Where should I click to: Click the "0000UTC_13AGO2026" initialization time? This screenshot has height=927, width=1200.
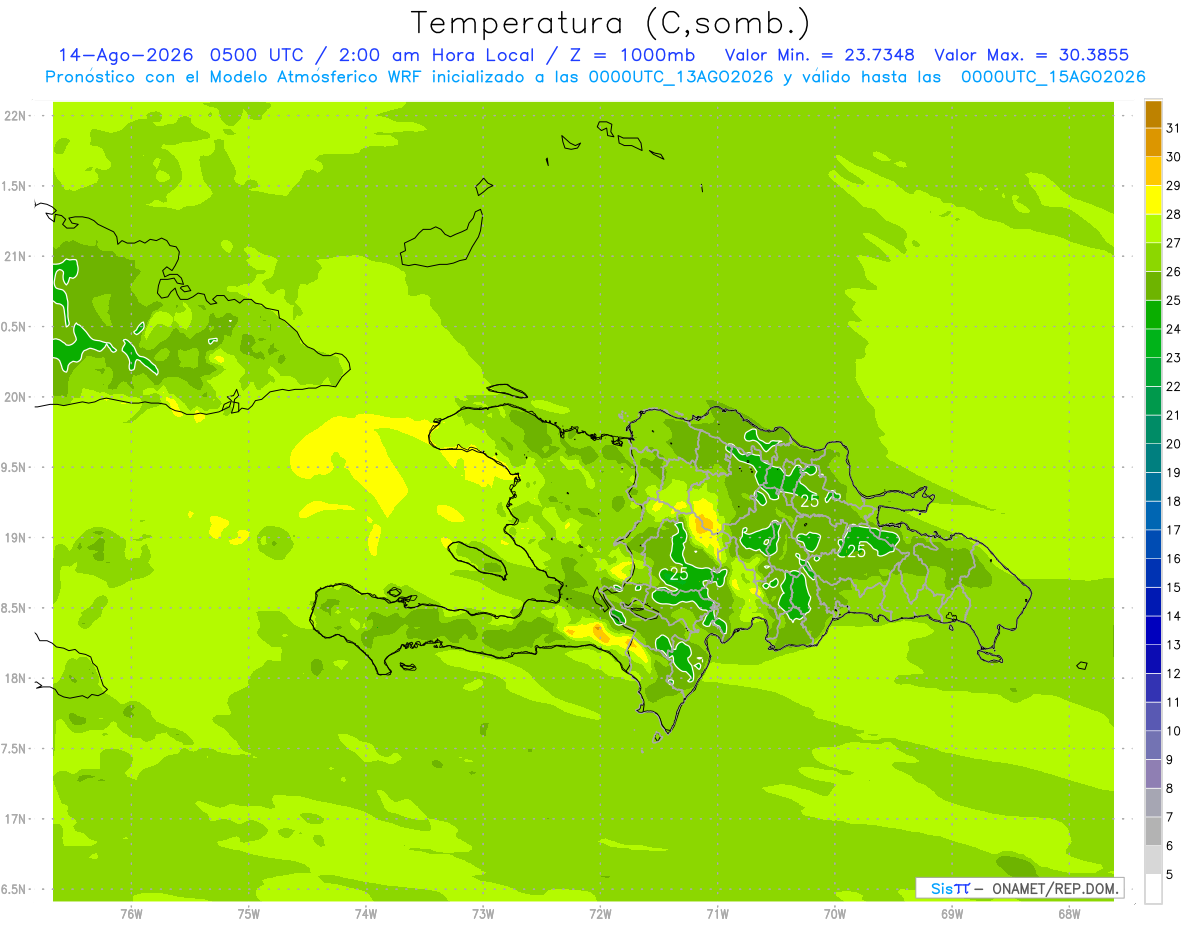point(681,77)
